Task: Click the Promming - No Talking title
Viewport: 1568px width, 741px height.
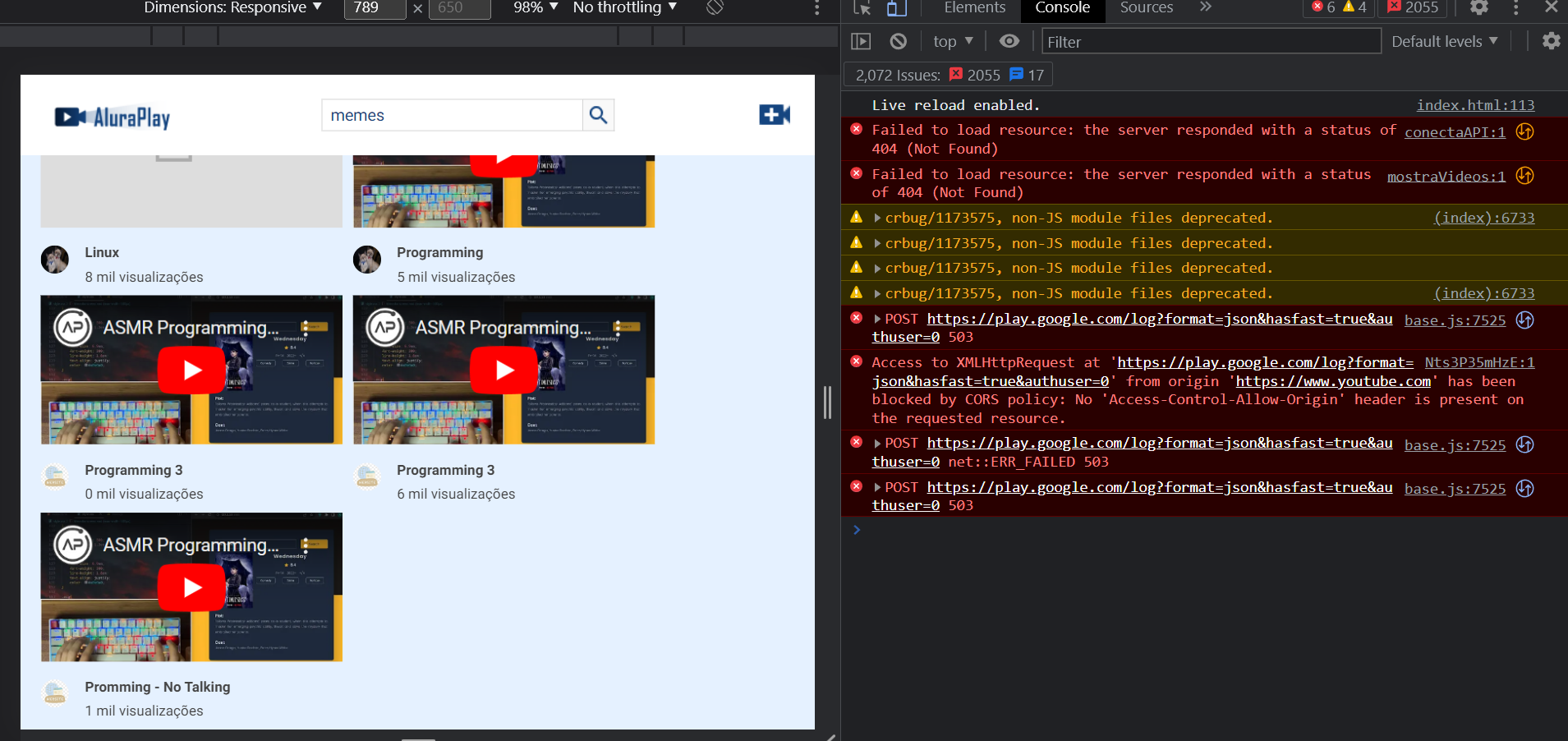Action: 158,687
